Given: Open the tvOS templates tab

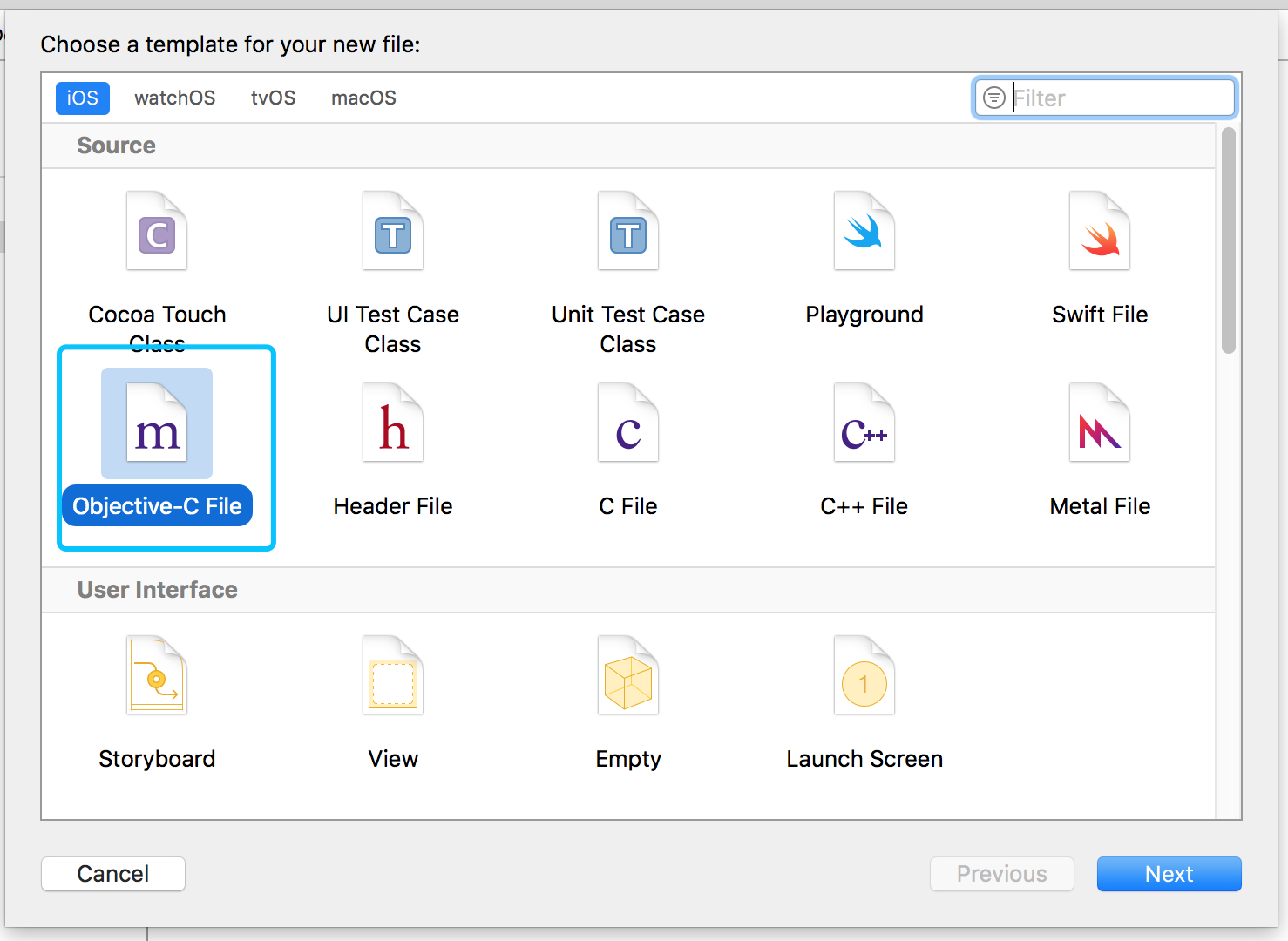Looking at the screenshot, I should 274,98.
